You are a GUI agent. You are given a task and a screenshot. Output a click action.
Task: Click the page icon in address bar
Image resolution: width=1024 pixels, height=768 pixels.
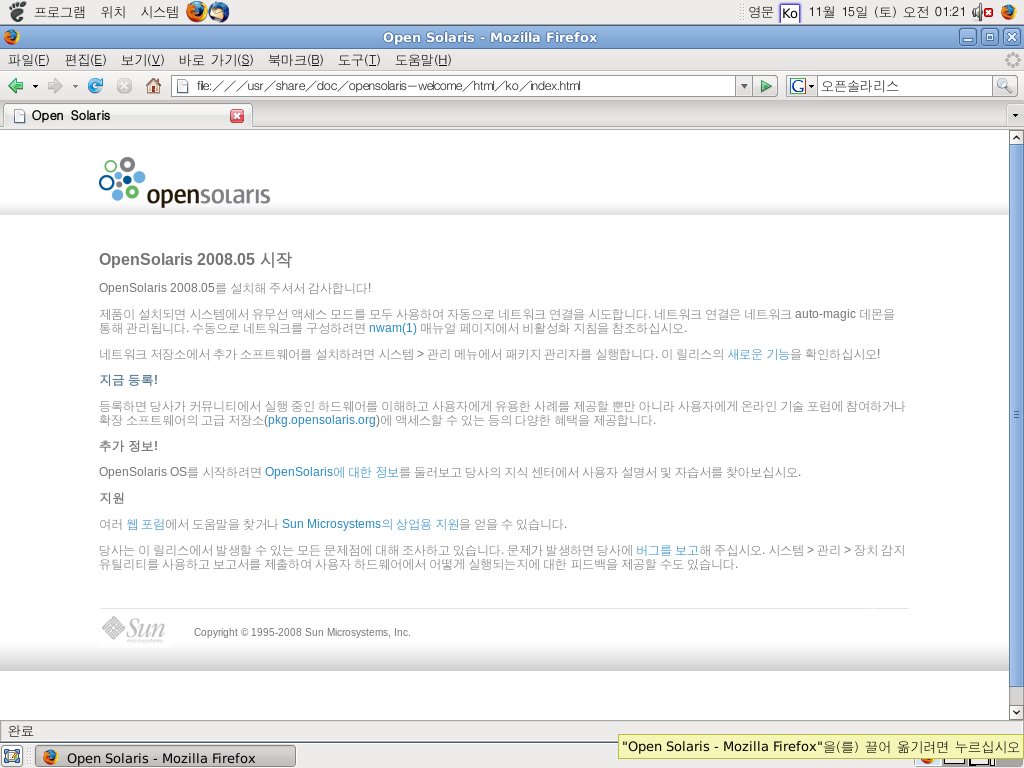coord(184,86)
